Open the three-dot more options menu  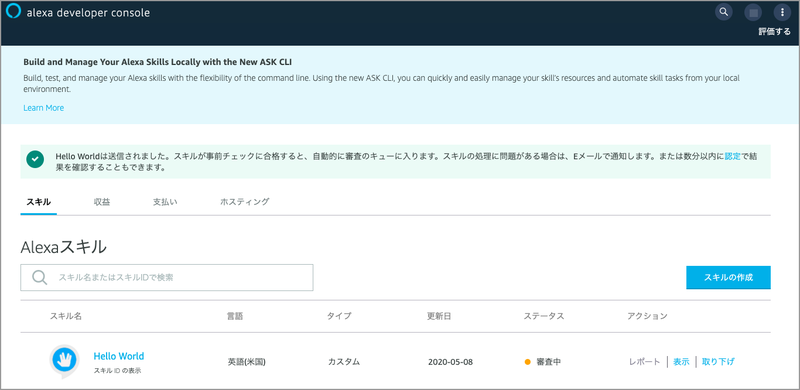pyautogui.click(x=782, y=12)
